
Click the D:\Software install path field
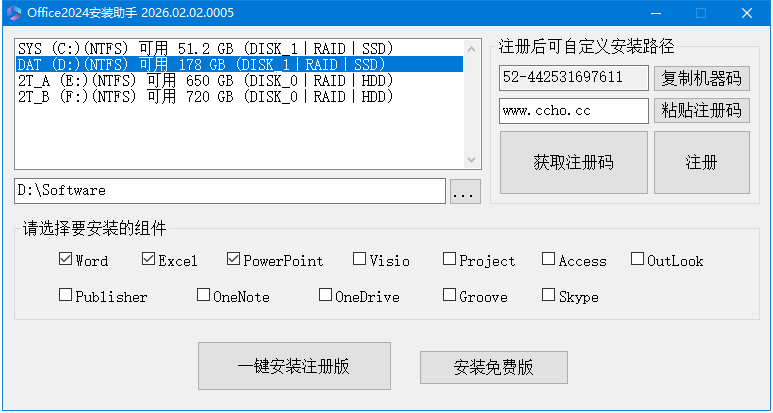[x=229, y=190]
